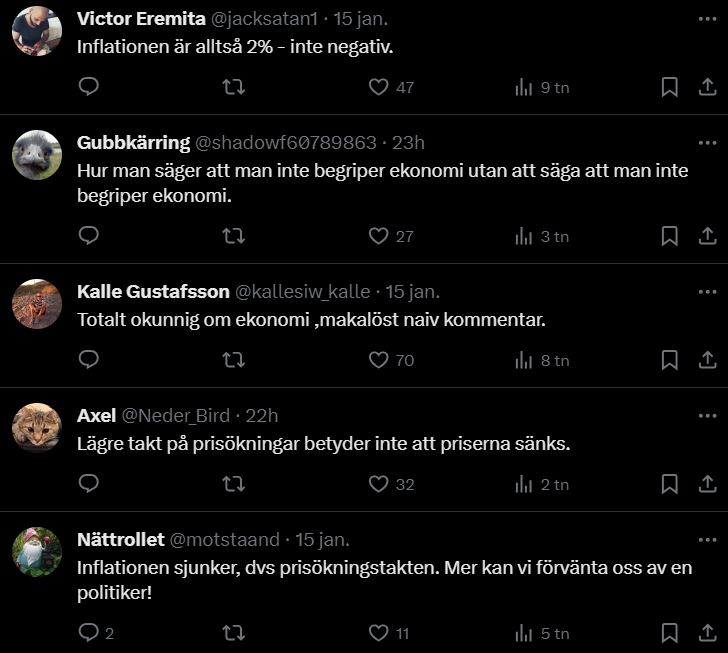Screen dimensions: 728x653
Task: Click the @shadowf60789863 handle
Action: [287, 142]
